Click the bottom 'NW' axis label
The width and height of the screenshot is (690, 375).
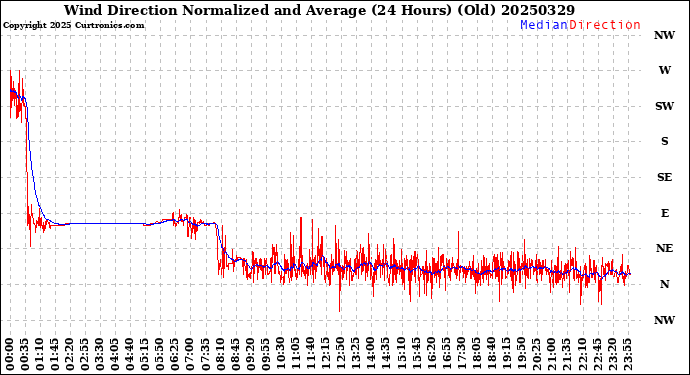[664, 320]
